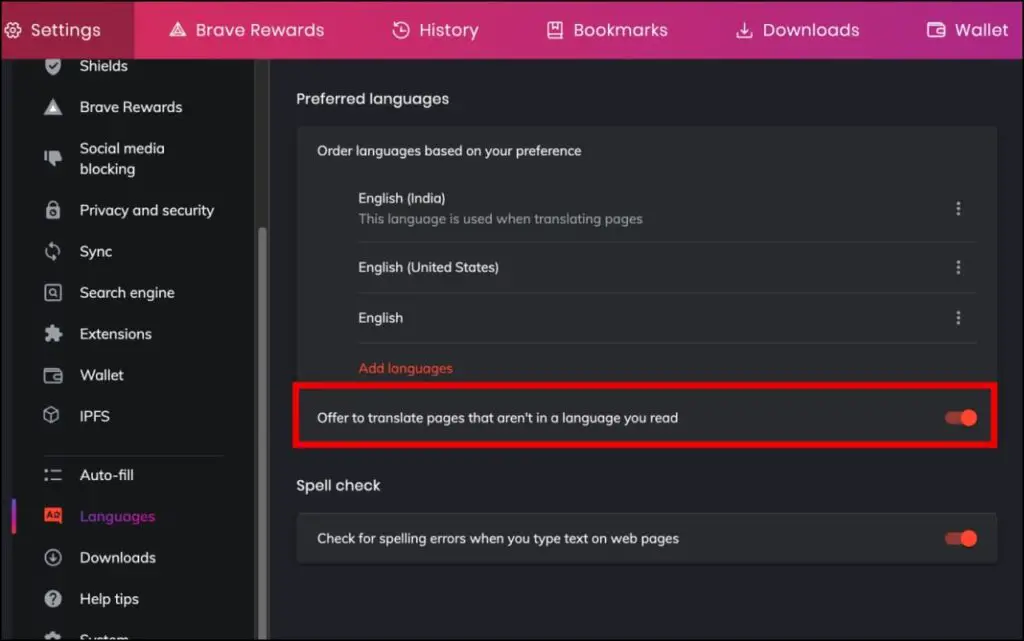Select Social media blocking in sidebar
The image size is (1024, 641).
[x=122, y=159]
